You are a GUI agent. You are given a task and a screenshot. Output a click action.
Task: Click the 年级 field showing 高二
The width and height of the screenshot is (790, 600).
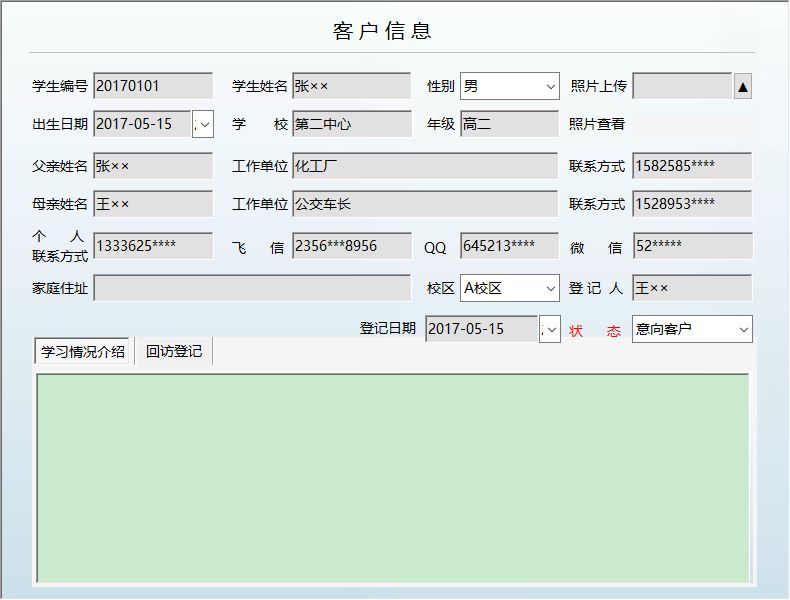tap(509, 124)
